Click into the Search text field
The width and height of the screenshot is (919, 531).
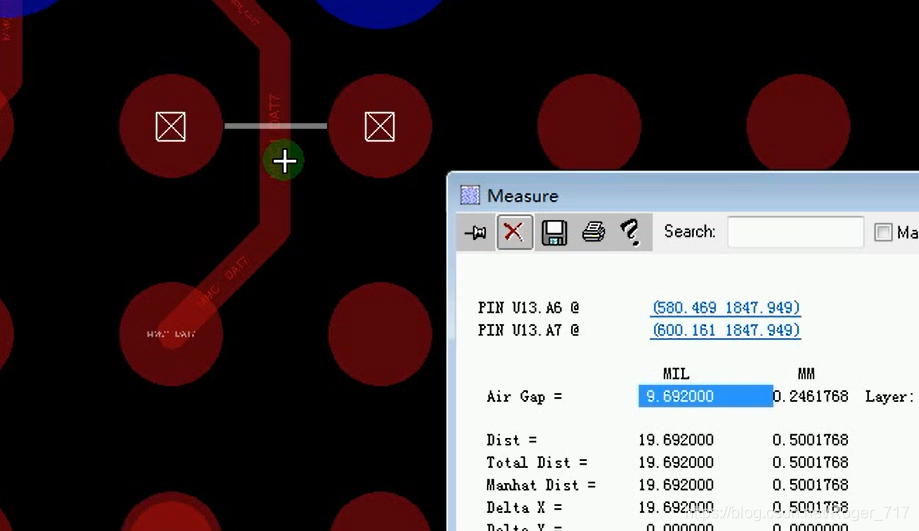pyautogui.click(x=794, y=232)
